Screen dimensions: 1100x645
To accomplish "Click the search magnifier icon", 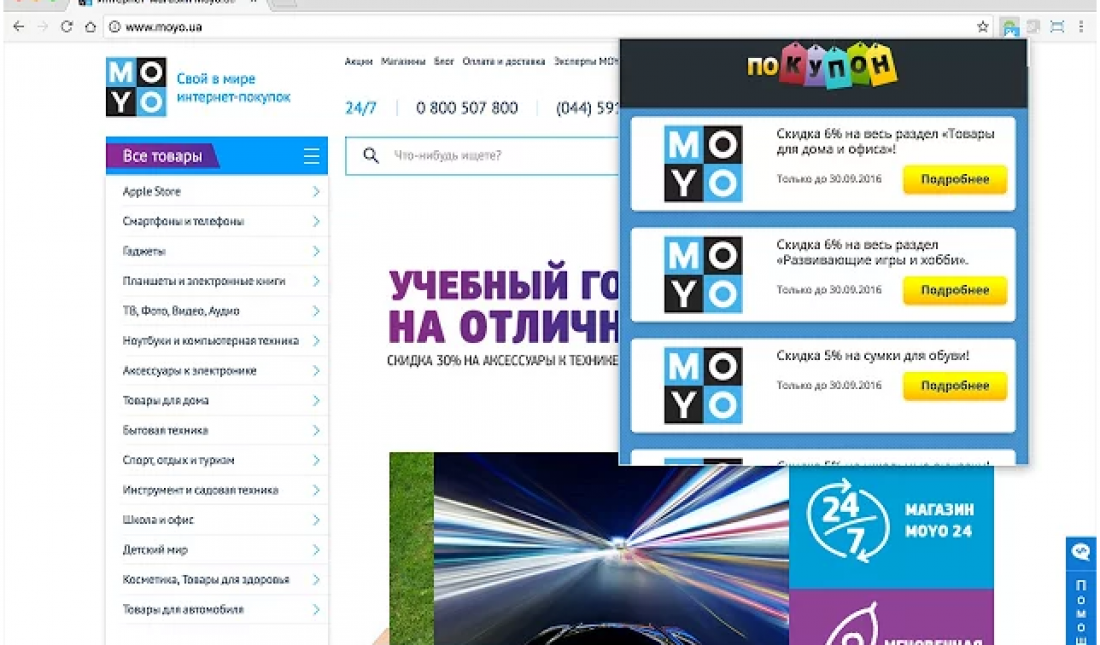I will 371,156.
